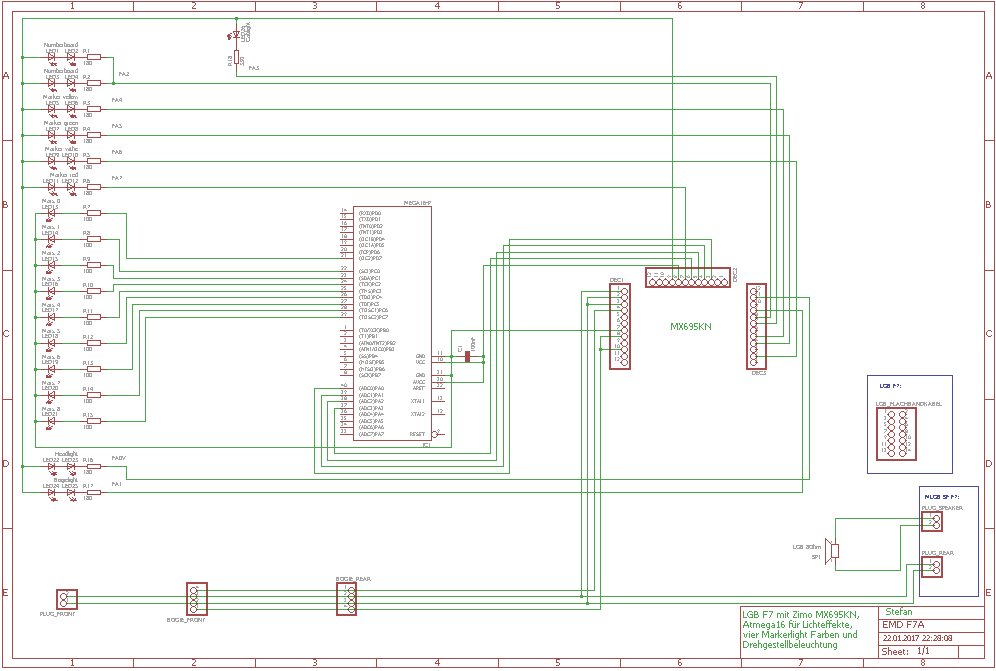The height and width of the screenshot is (671, 996).
Task: Click the LED in the Mars 8 row
Action: coord(51,423)
